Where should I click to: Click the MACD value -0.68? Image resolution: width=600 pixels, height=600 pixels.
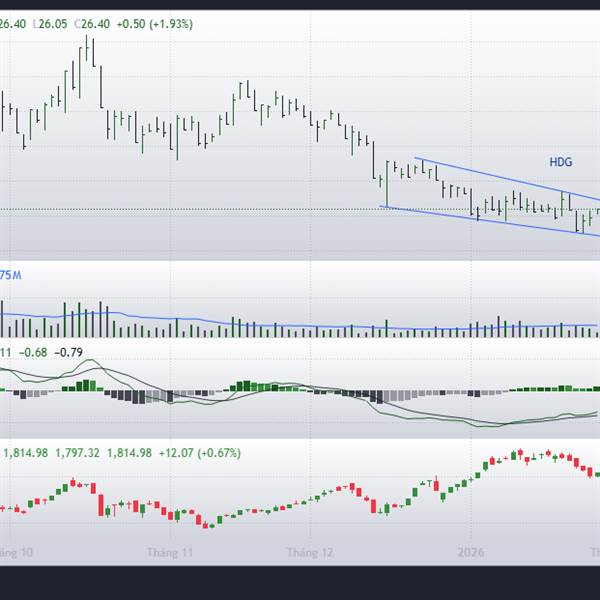coord(33,352)
